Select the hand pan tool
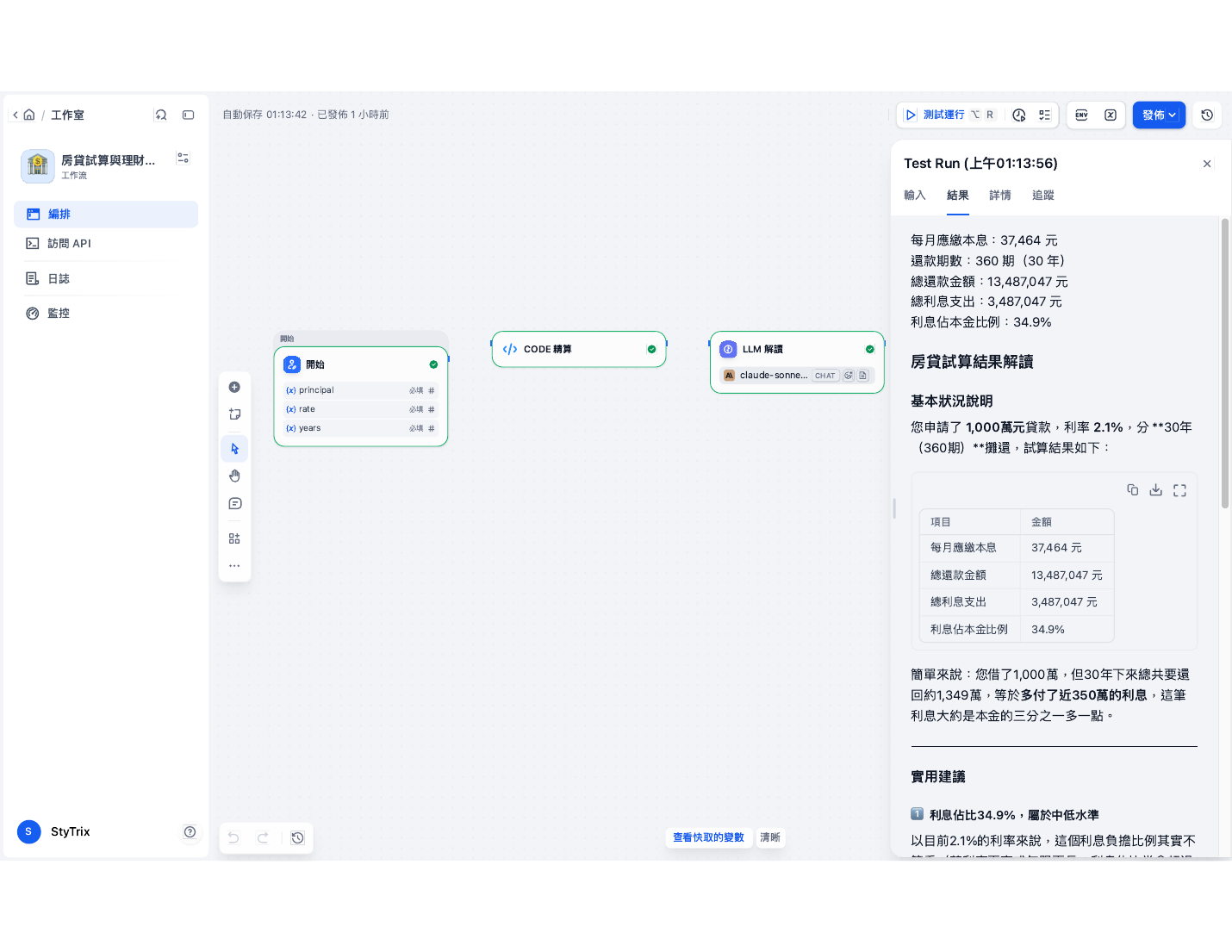The image size is (1232, 952). pos(234,476)
